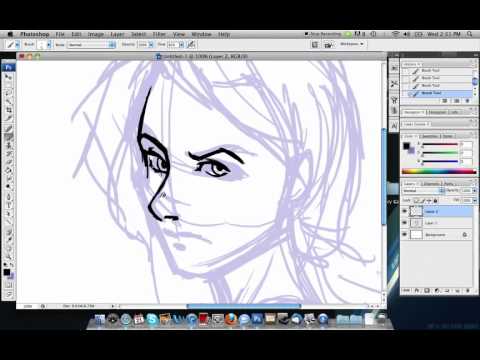Open brush Opacity slider dropdown
The height and width of the screenshot is (360, 480).
(x=151, y=44)
